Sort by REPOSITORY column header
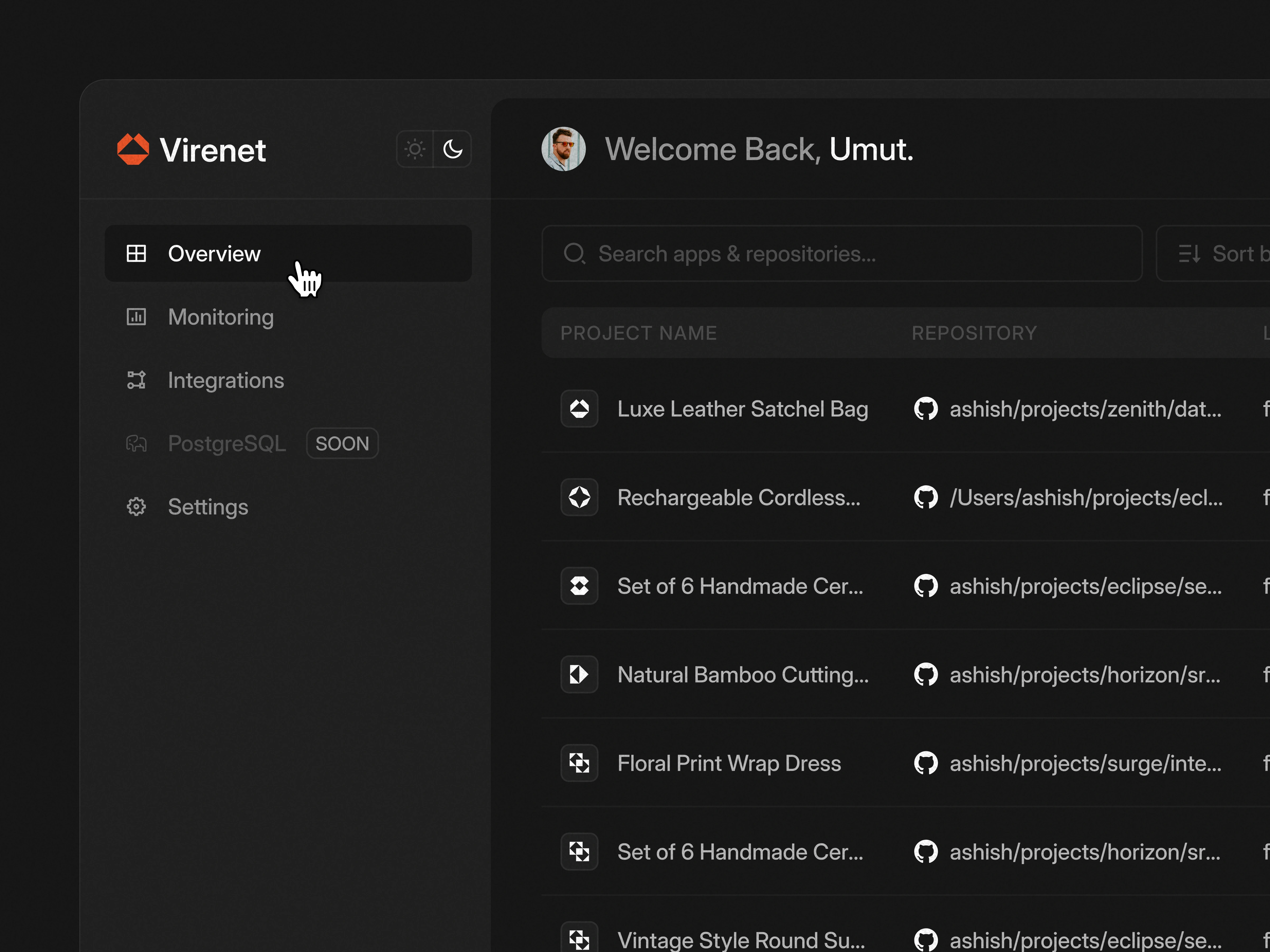Viewport: 1270px width, 952px height. (x=974, y=333)
